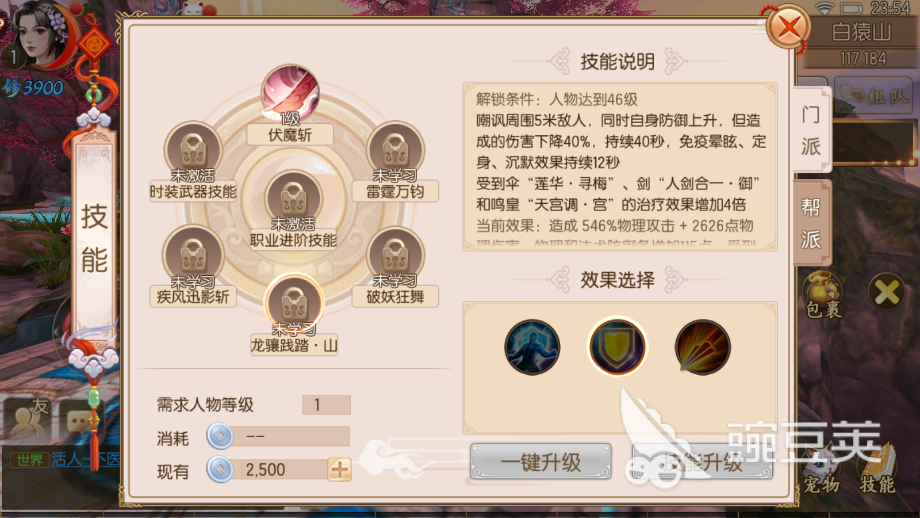This screenshot has height=518, width=920.
Task: Close the skill panel with red X
Action: point(789,26)
